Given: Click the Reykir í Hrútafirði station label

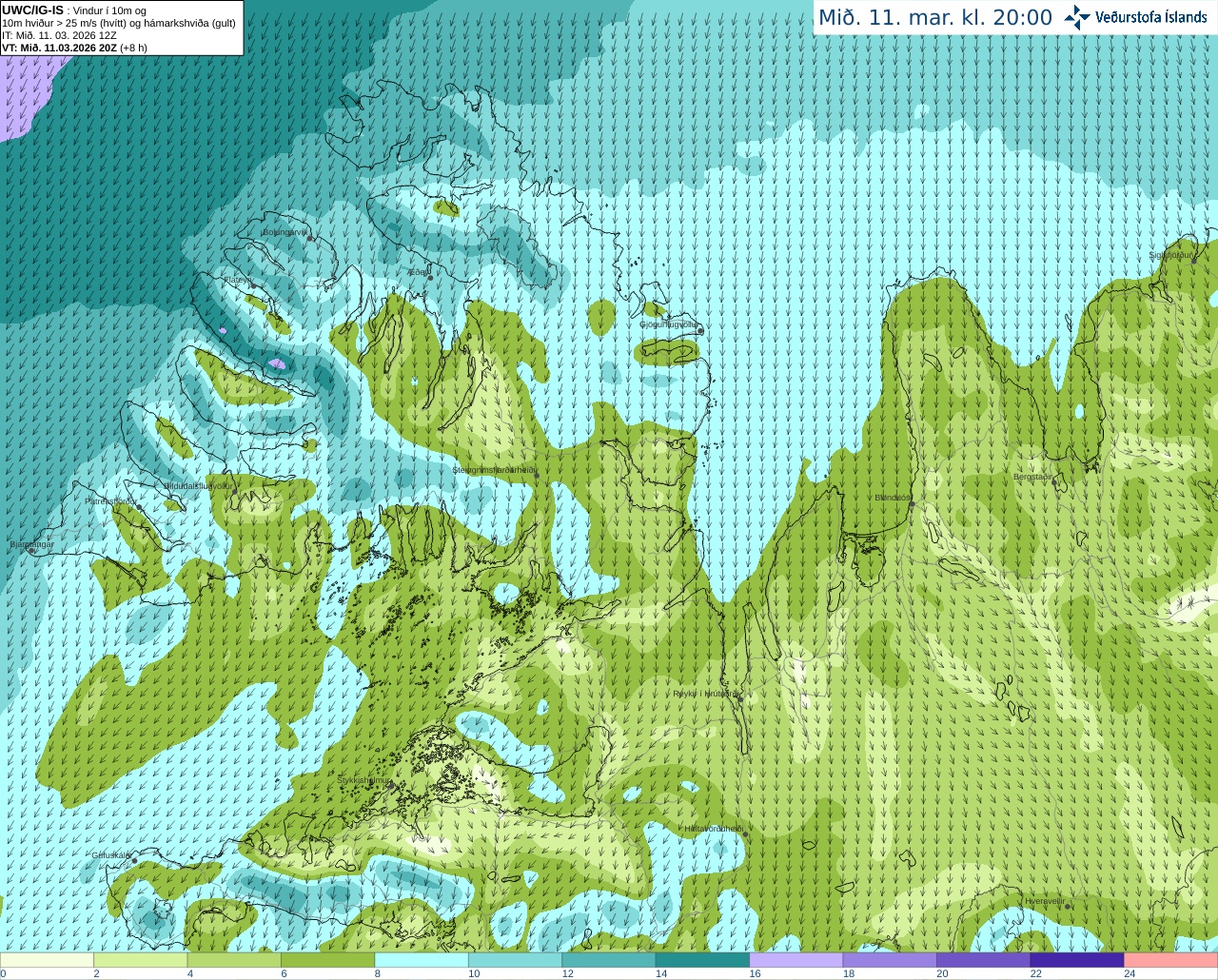Looking at the screenshot, I should pos(705,694).
